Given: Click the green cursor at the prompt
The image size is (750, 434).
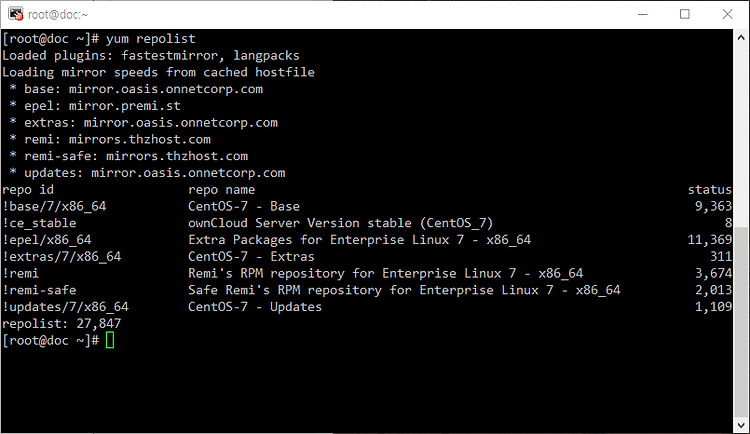Looking at the screenshot, I should coord(110,340).
